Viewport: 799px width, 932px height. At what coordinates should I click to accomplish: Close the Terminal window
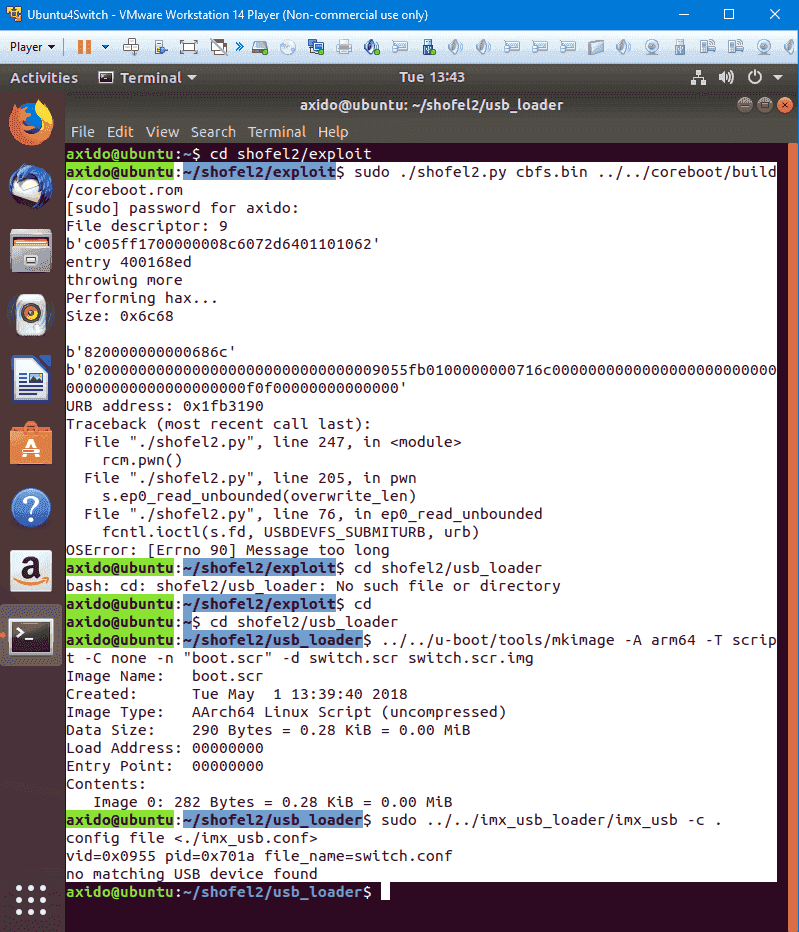[785, 105]
